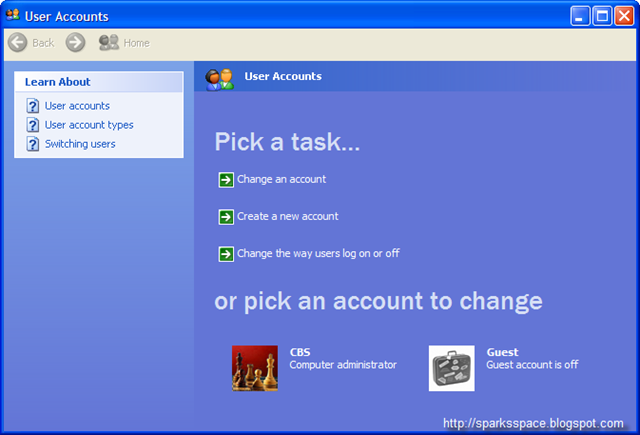Select the CBS account name
Screen dimensions: 640x435
click(x=300, y=352)
